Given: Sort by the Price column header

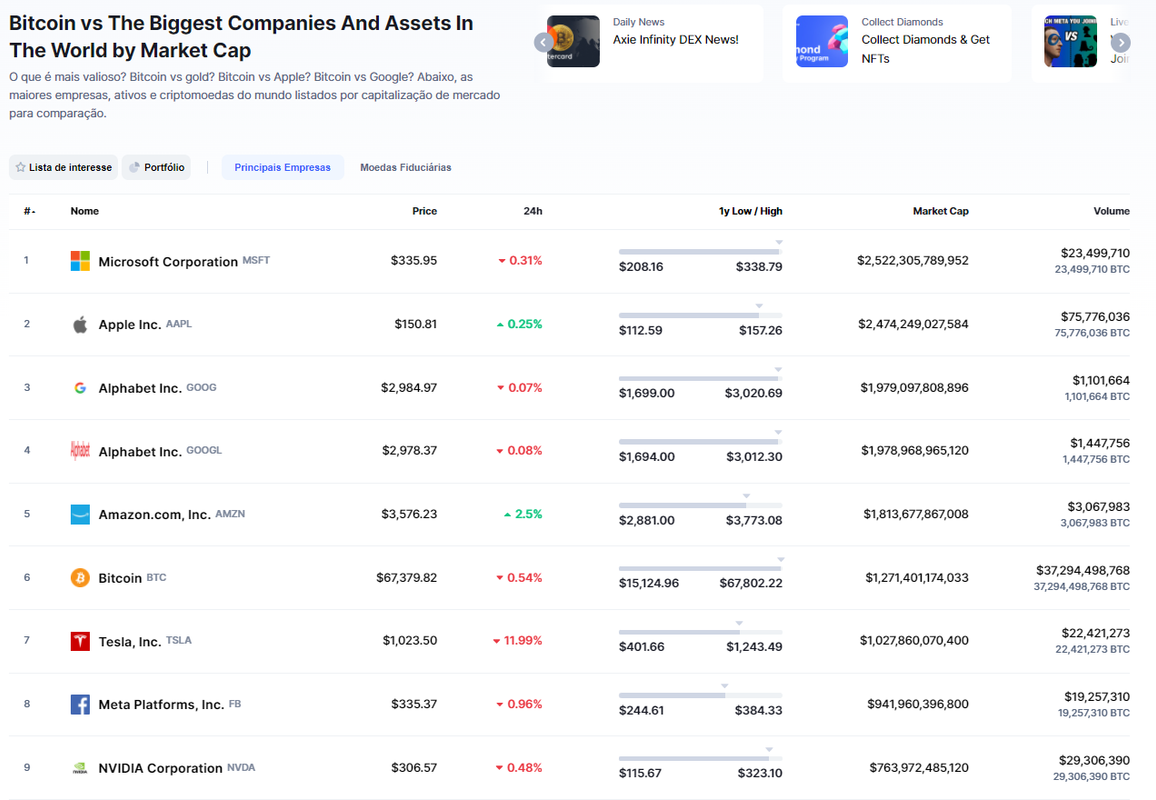Looking at the screenshot, I should click(425, 211).
